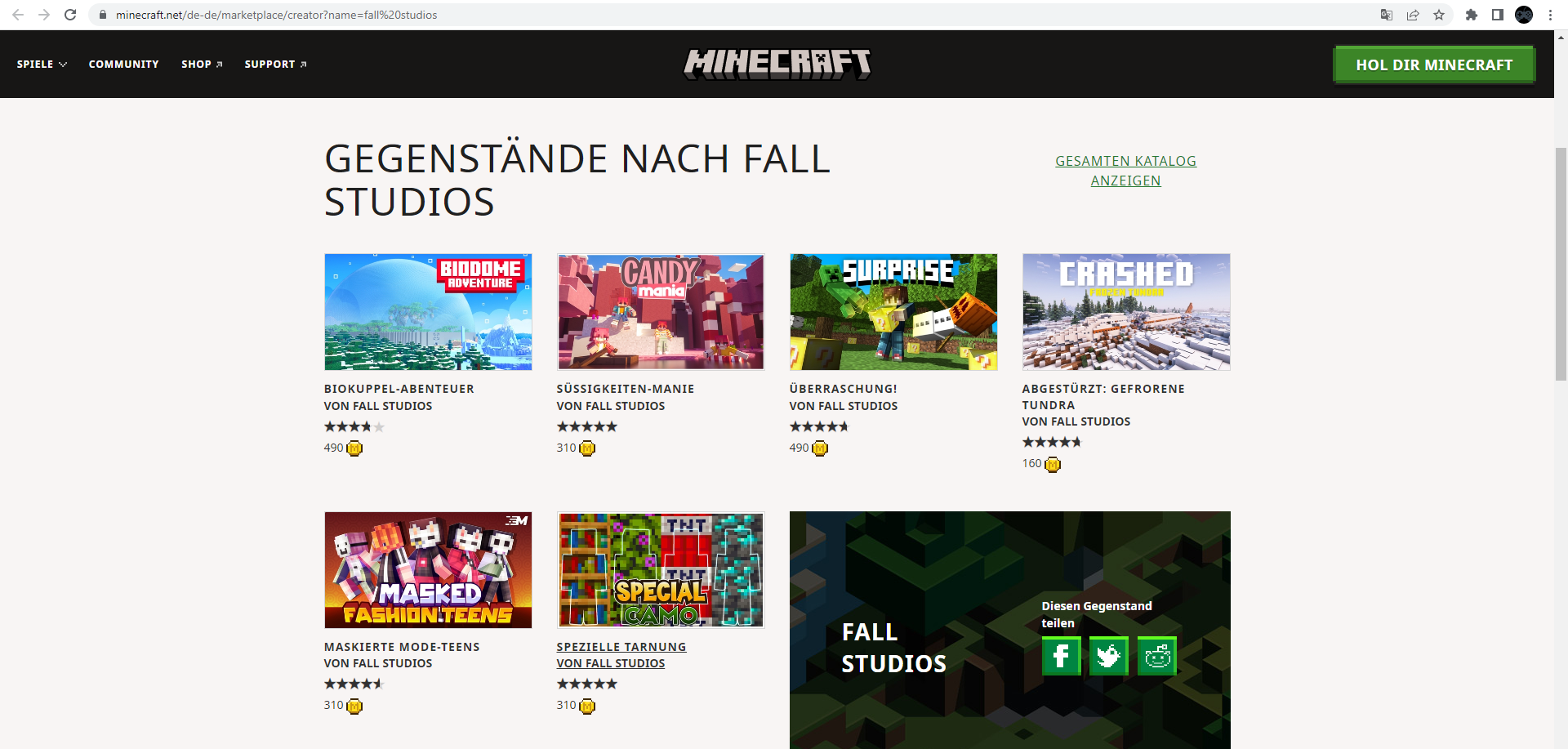The image size is (1568, 749).
Task: Open the Shop menu link
Action: pyautogui.click(x=202, y=65)
